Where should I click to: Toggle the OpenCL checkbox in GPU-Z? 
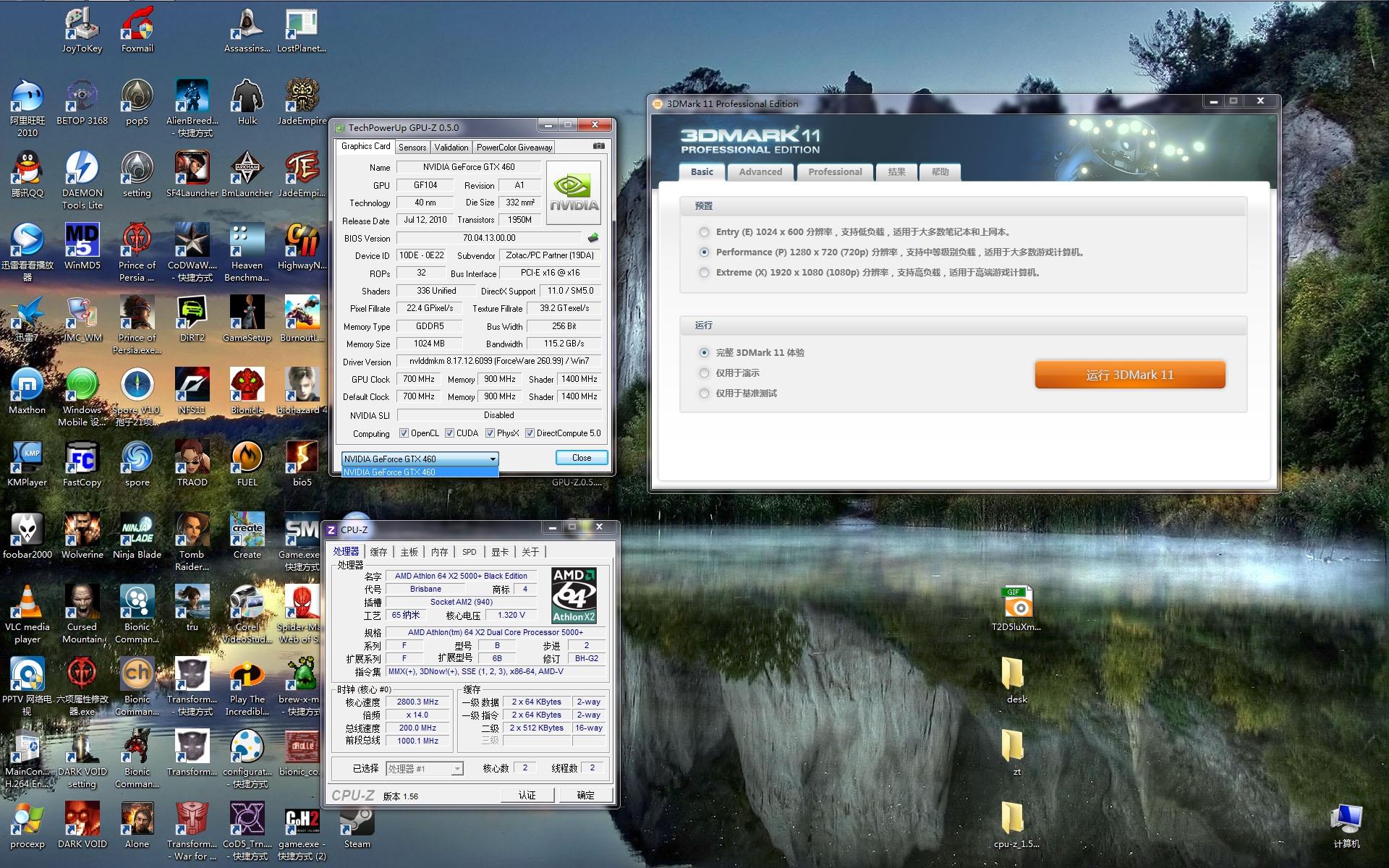point(404,433)
